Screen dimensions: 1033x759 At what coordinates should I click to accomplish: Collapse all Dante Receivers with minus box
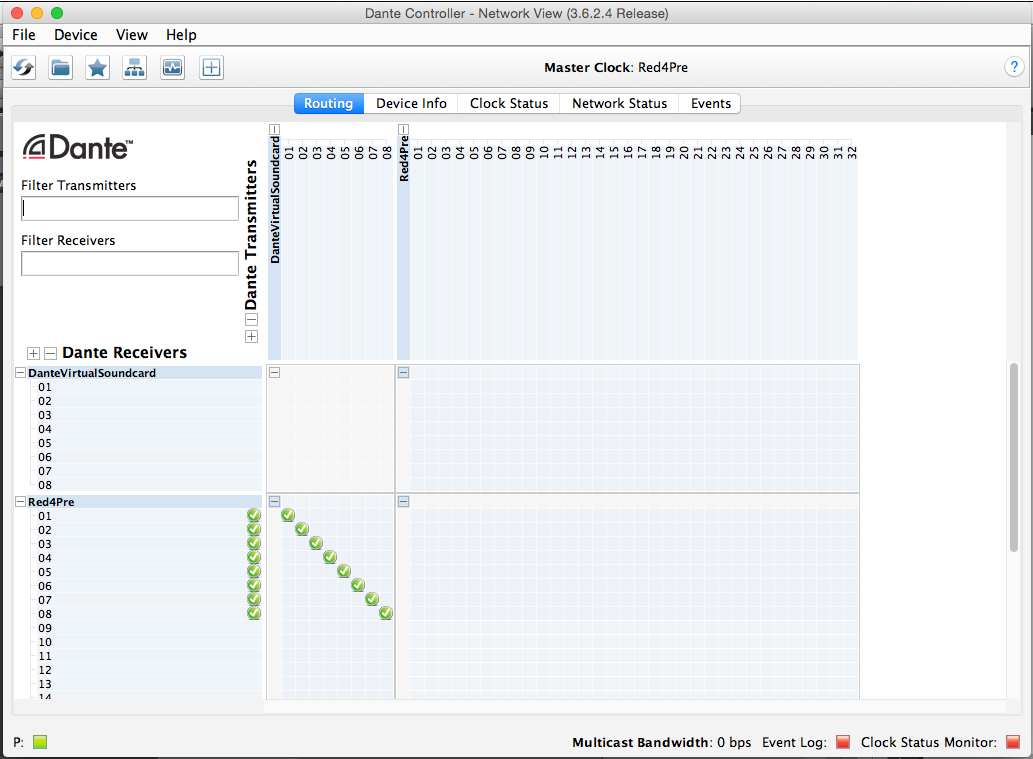[x=50, y=353]
